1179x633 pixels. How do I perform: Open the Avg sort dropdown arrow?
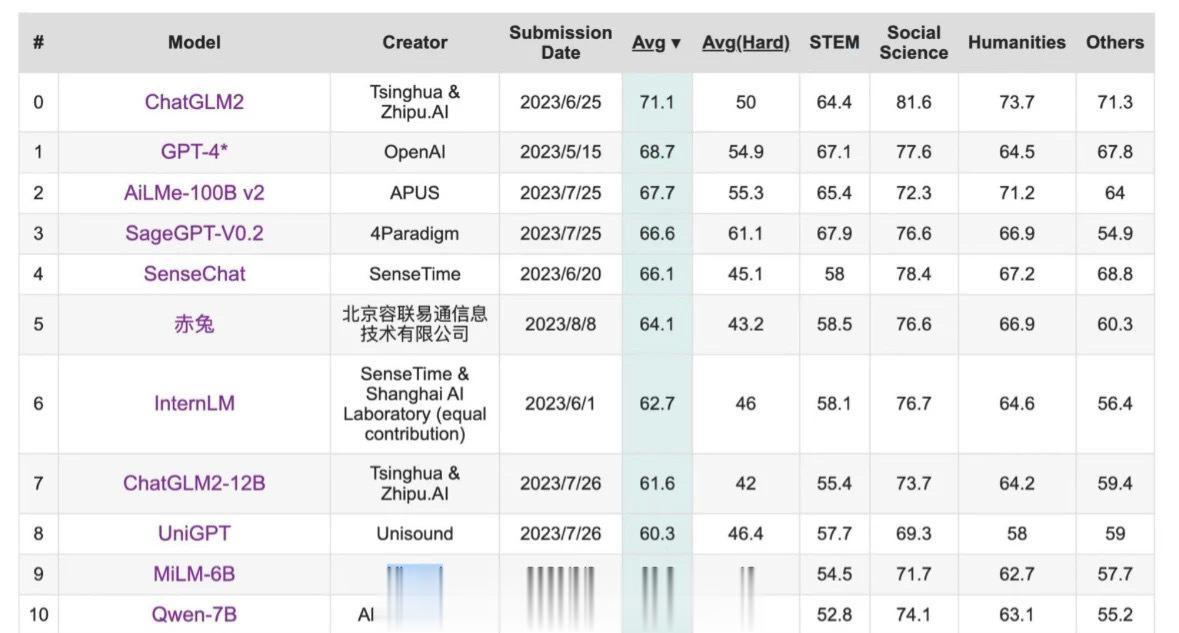(675, 42)
